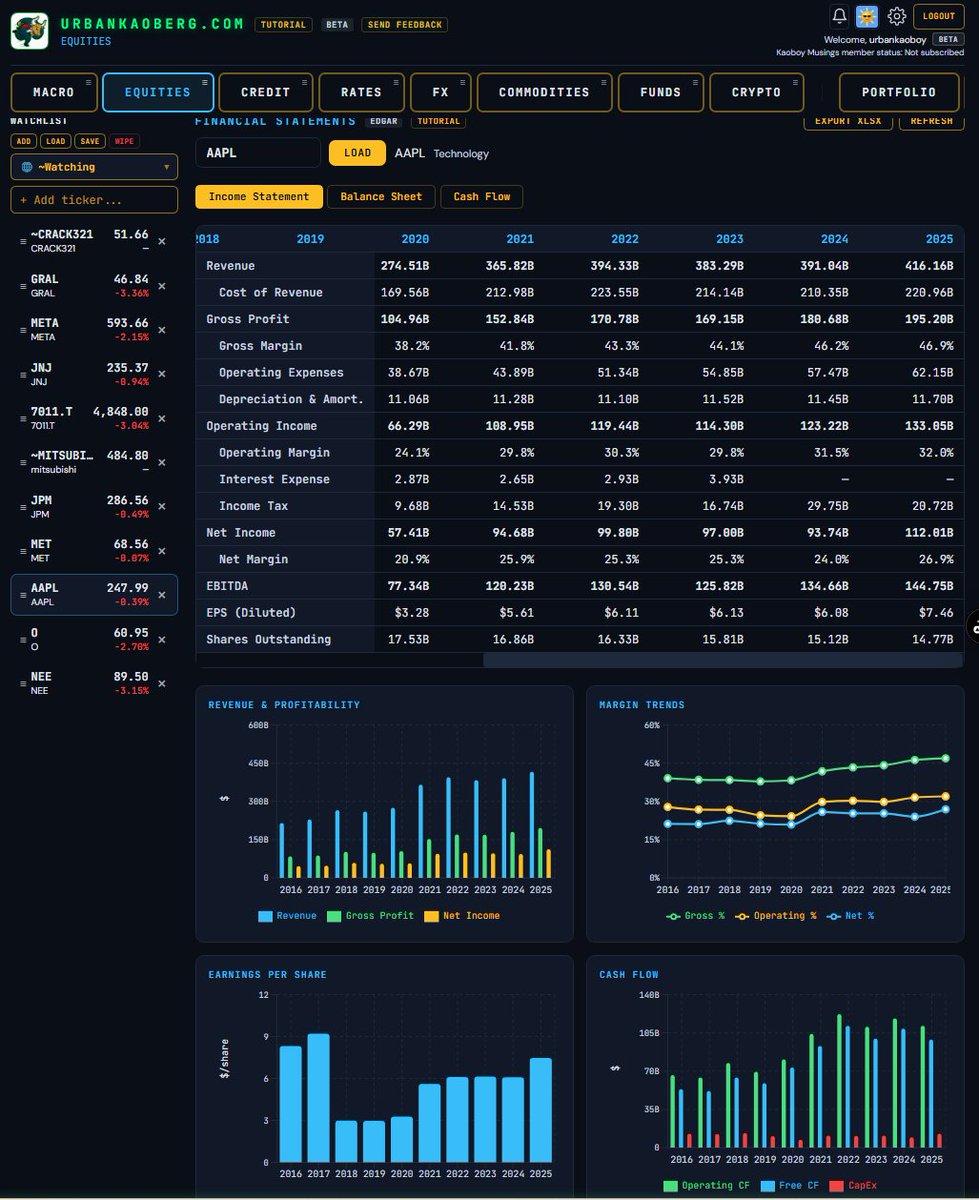Image resolution: width=979 pixels, height=1200 pixels.
Task: Open the CRYPTO tab submenu icon
Action: 796,81
